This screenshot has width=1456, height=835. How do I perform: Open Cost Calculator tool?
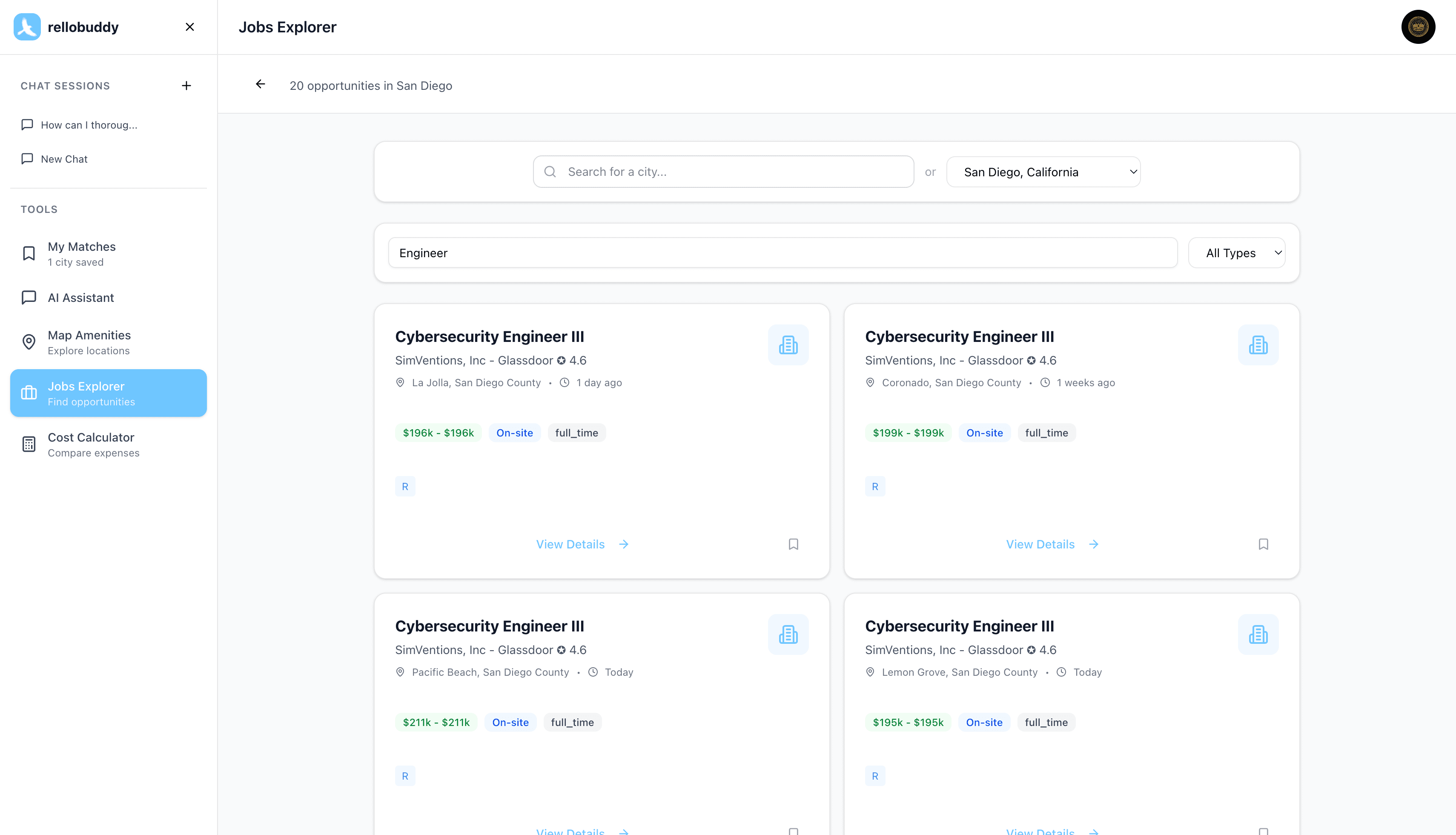[x=91, y=445]
